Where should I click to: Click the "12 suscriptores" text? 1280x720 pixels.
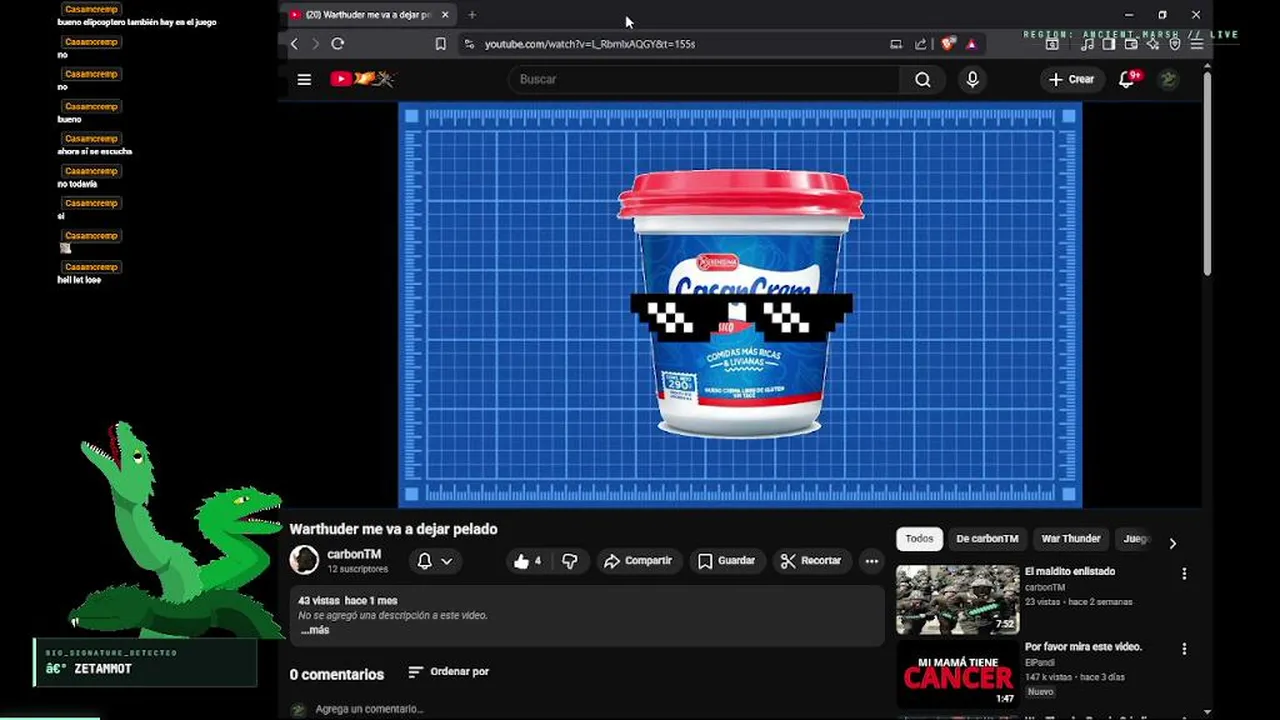tap(357, 569)
